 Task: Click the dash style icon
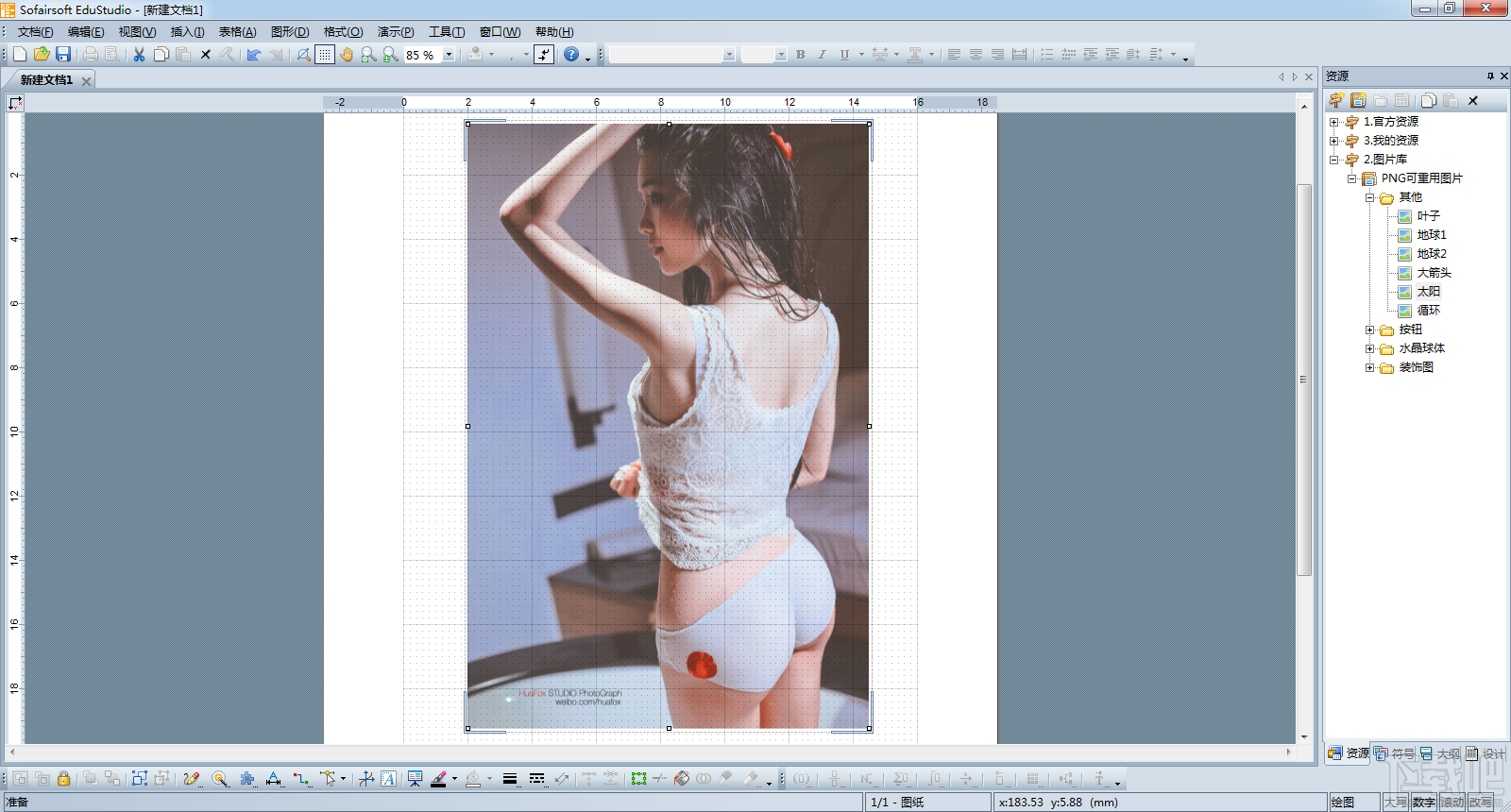pyautogui.click(x=536, y=779)
